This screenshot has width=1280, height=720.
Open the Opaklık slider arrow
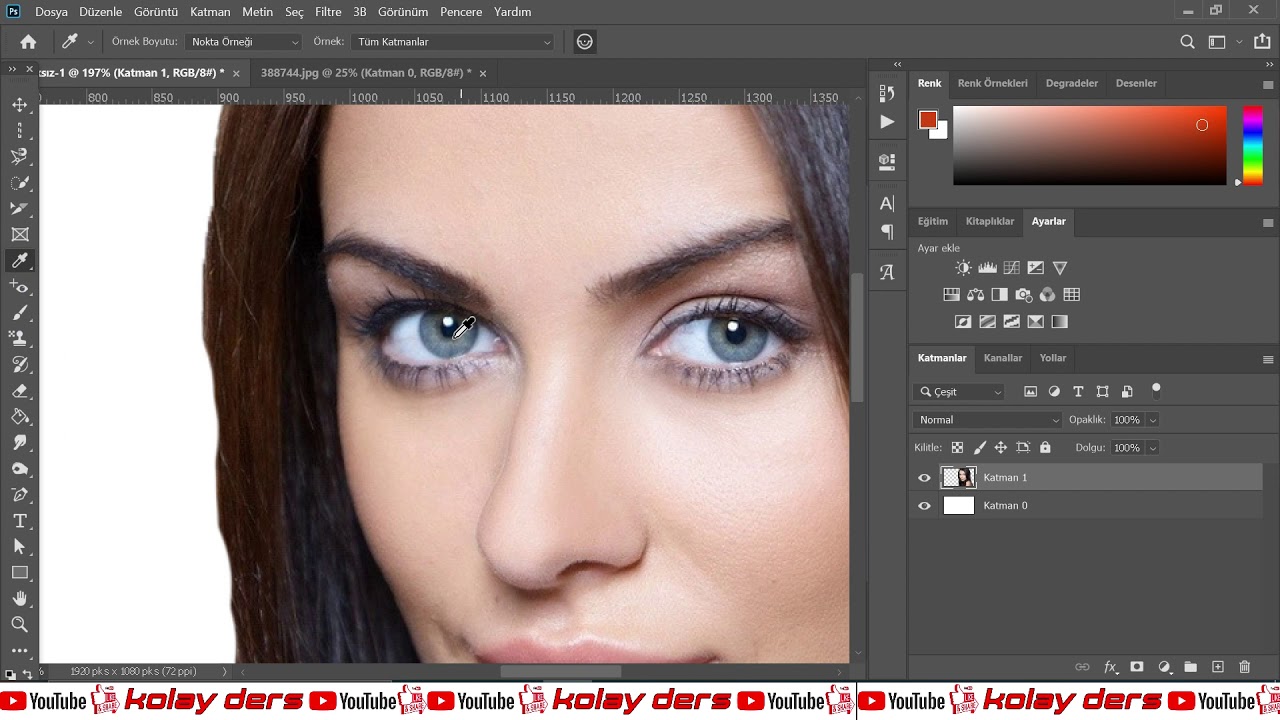point(1152,420)
